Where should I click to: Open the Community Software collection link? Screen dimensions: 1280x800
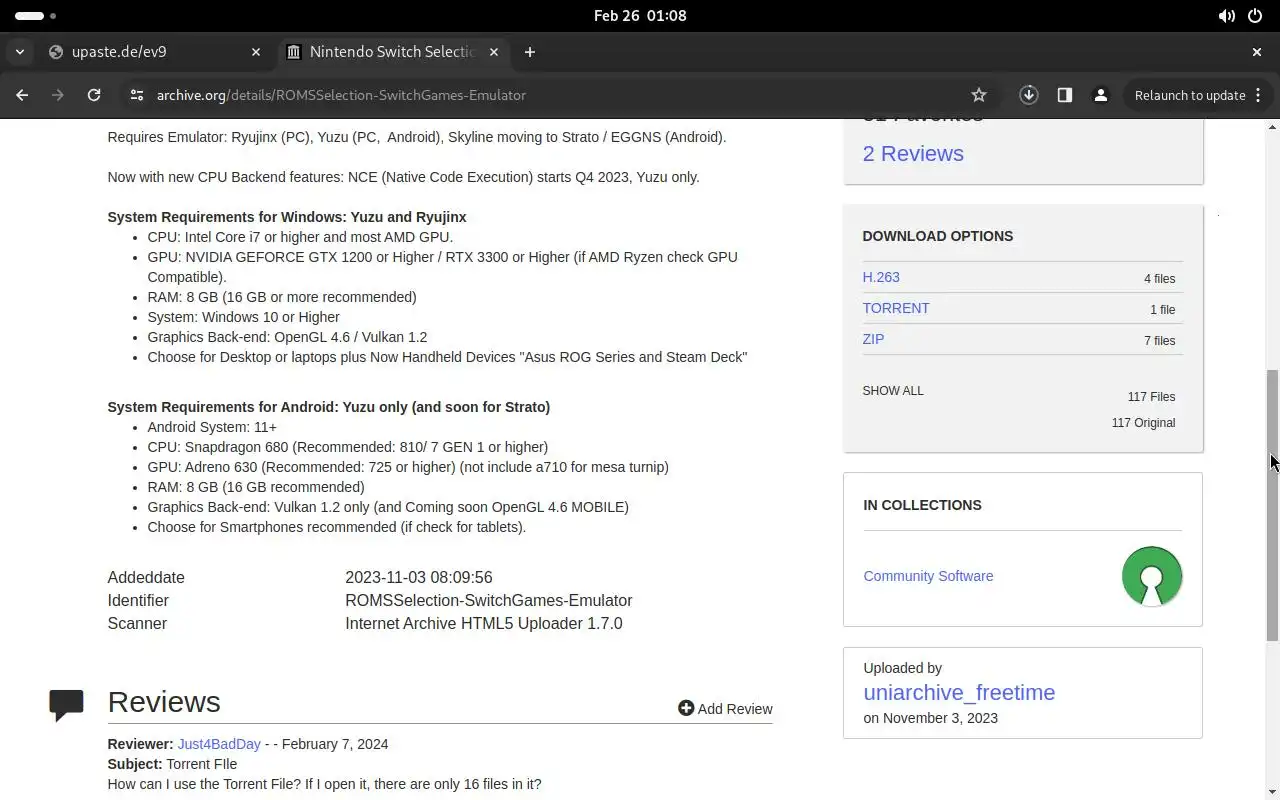point(928,576)
